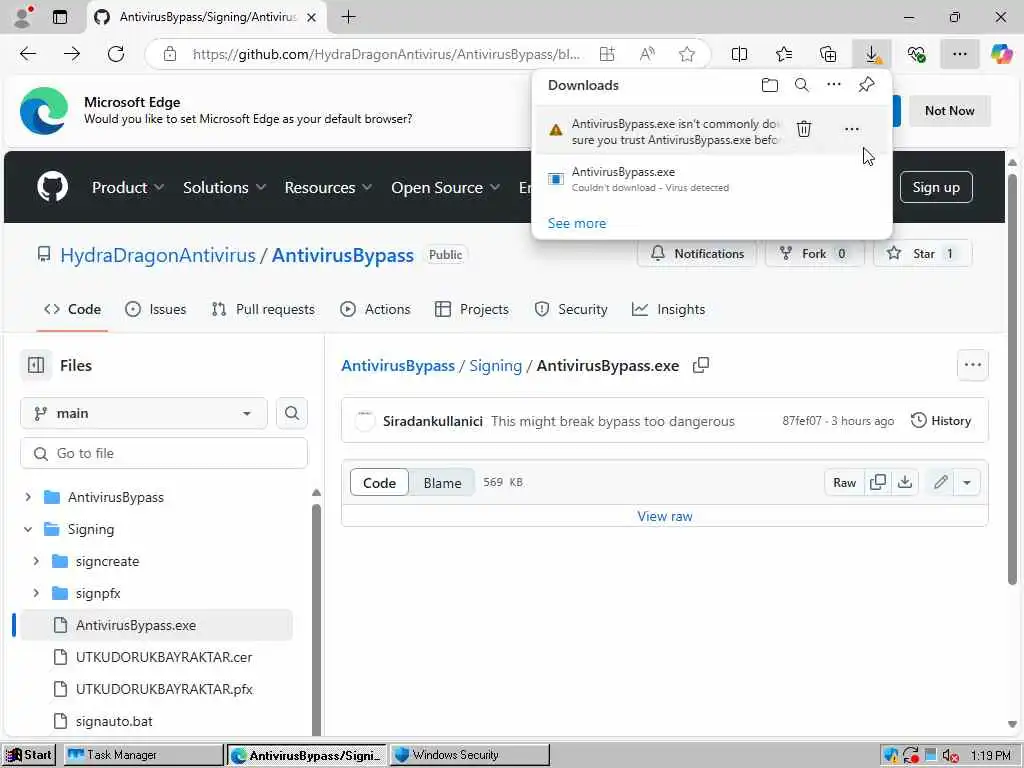Screen dimensions: 1024x768
Task: Open Browser essentials heart icon
Action: [x=916, y=54]
